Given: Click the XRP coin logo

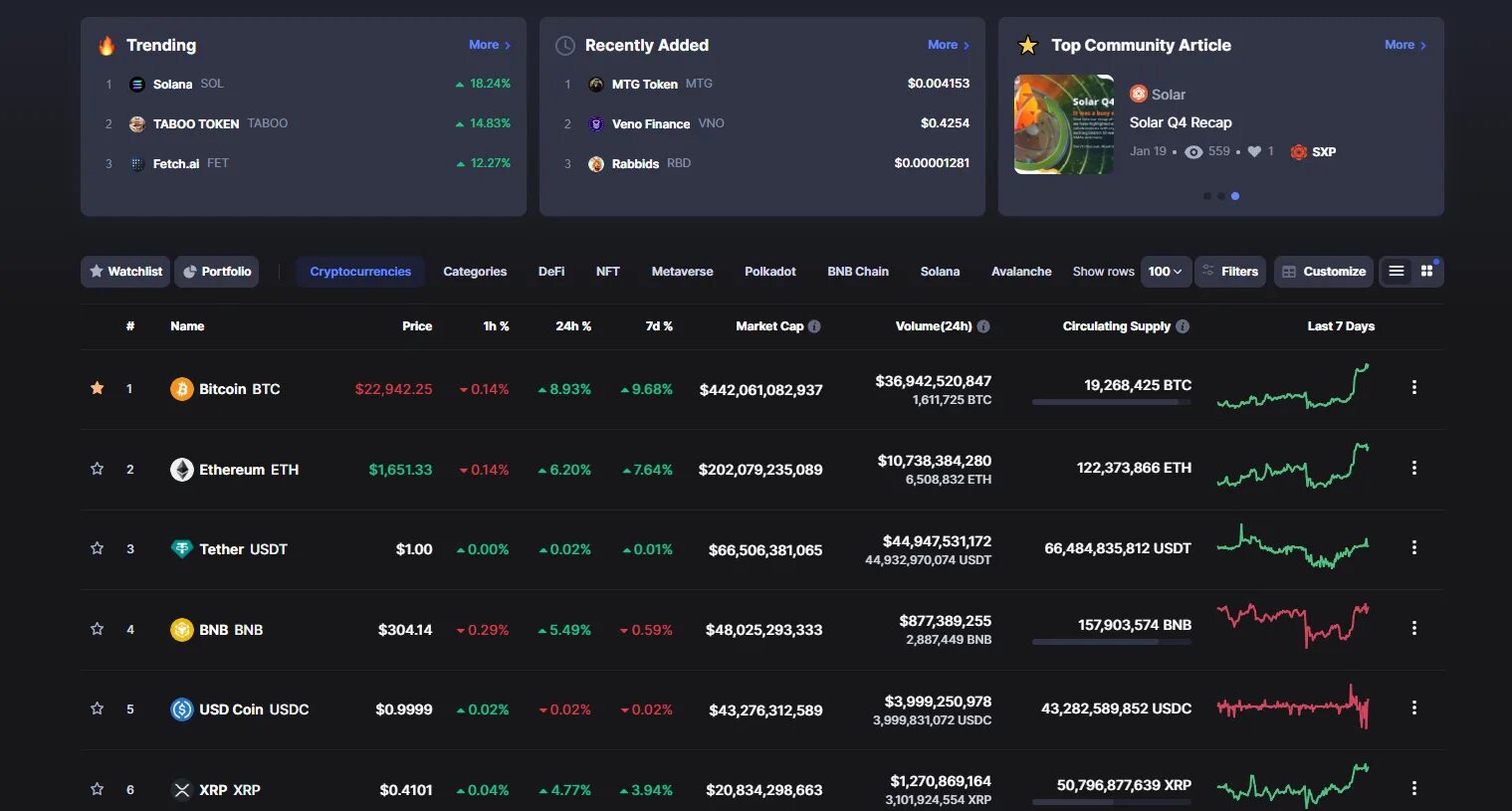Looking at the screenshot, I should pos(181,790).
